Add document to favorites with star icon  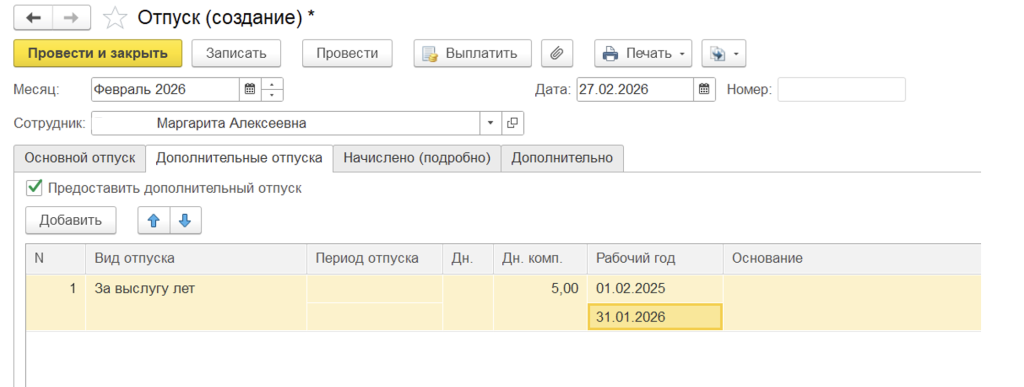click(x=115, y=18)
